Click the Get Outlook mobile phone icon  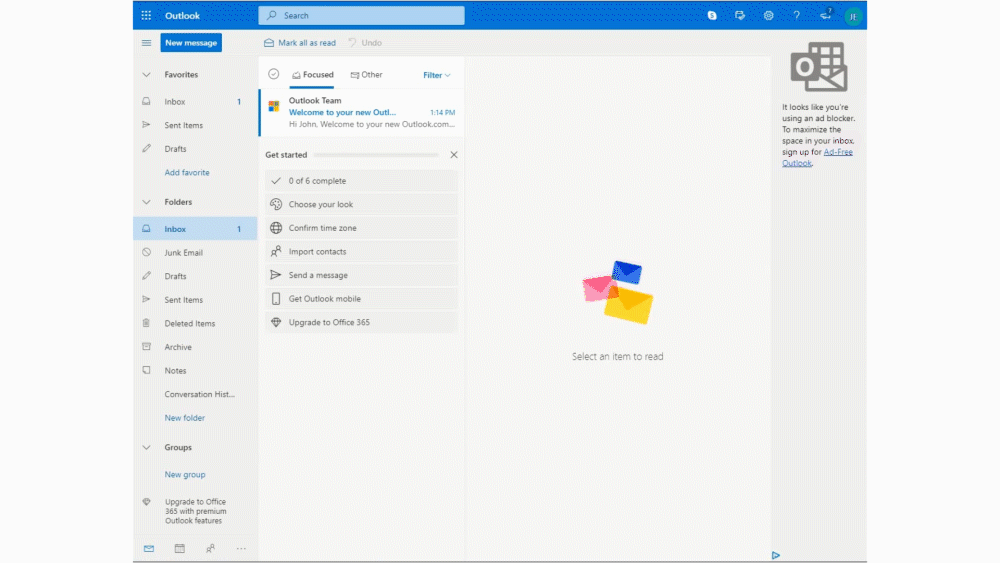click(x=276, y=298)
